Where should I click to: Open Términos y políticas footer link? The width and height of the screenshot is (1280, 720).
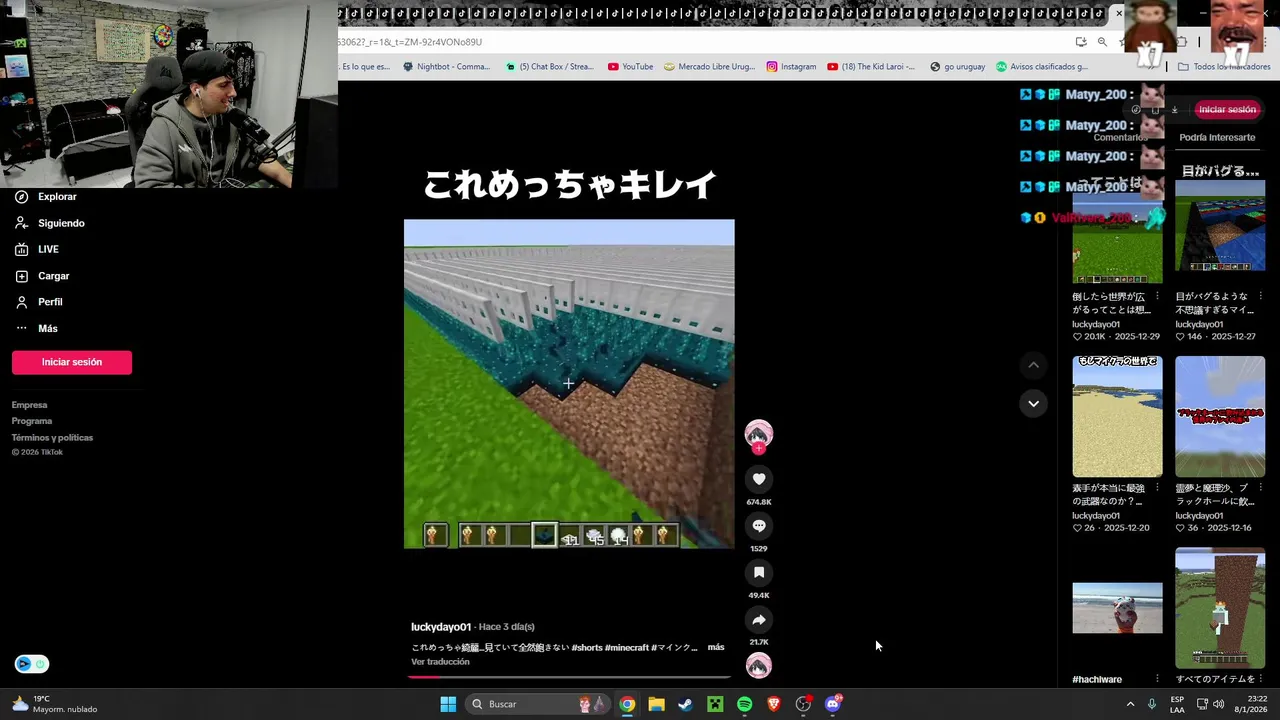click(x=52, y=437)
